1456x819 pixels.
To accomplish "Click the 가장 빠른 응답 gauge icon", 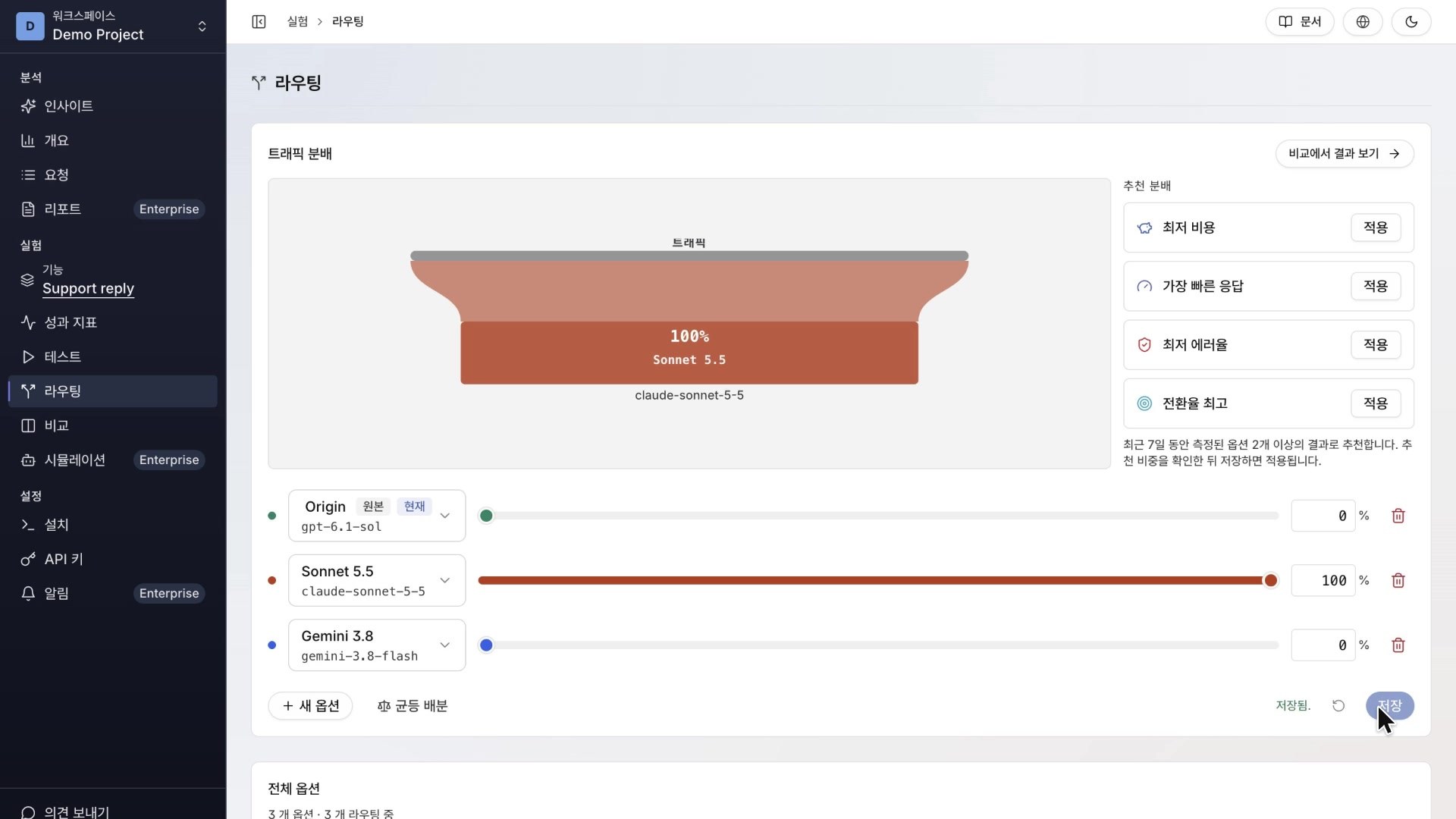I will pos(1144,286).
